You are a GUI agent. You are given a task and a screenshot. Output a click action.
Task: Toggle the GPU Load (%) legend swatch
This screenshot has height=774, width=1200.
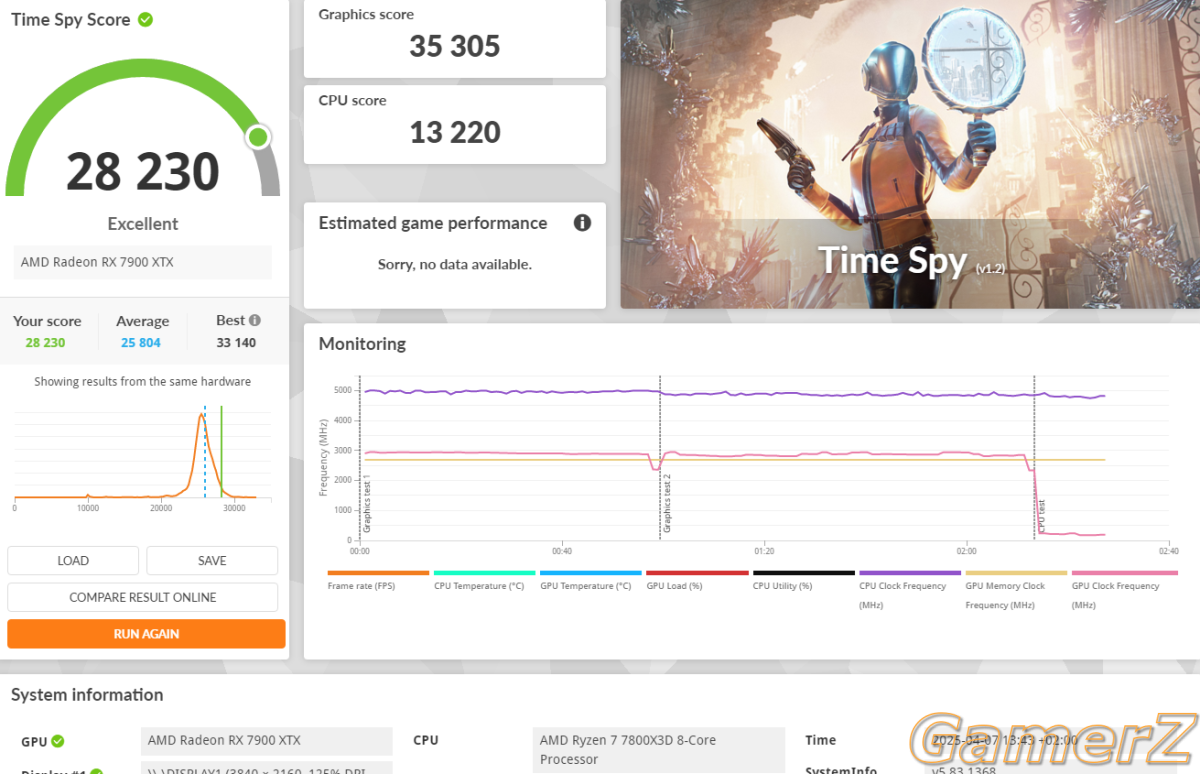tap(697, 573)
